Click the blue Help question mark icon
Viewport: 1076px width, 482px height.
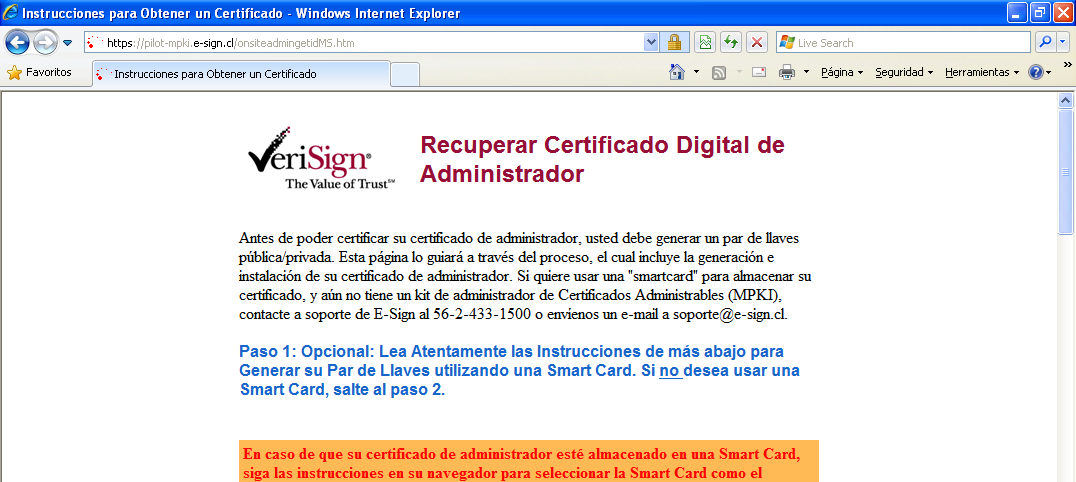pos(1035,73)
